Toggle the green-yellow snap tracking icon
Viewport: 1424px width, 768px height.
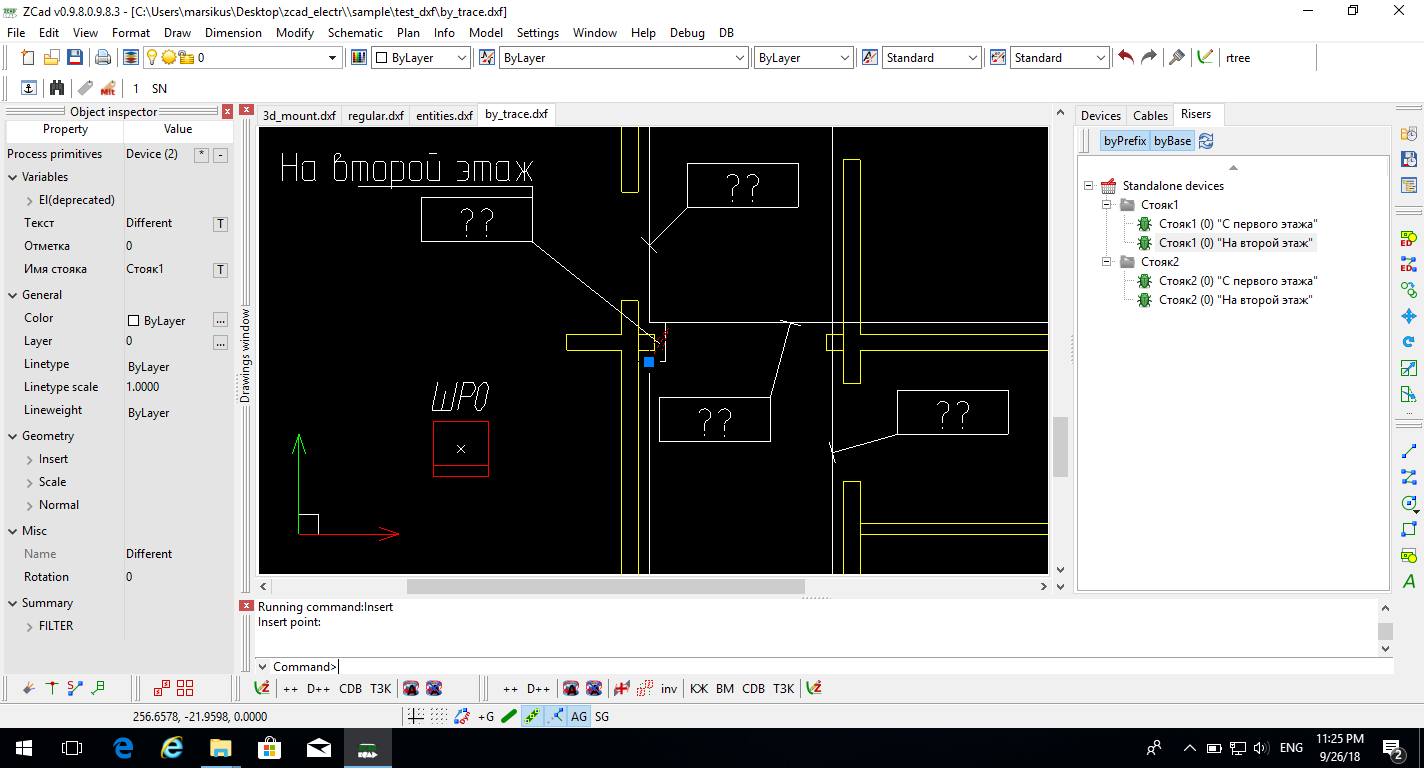point(532,717)
